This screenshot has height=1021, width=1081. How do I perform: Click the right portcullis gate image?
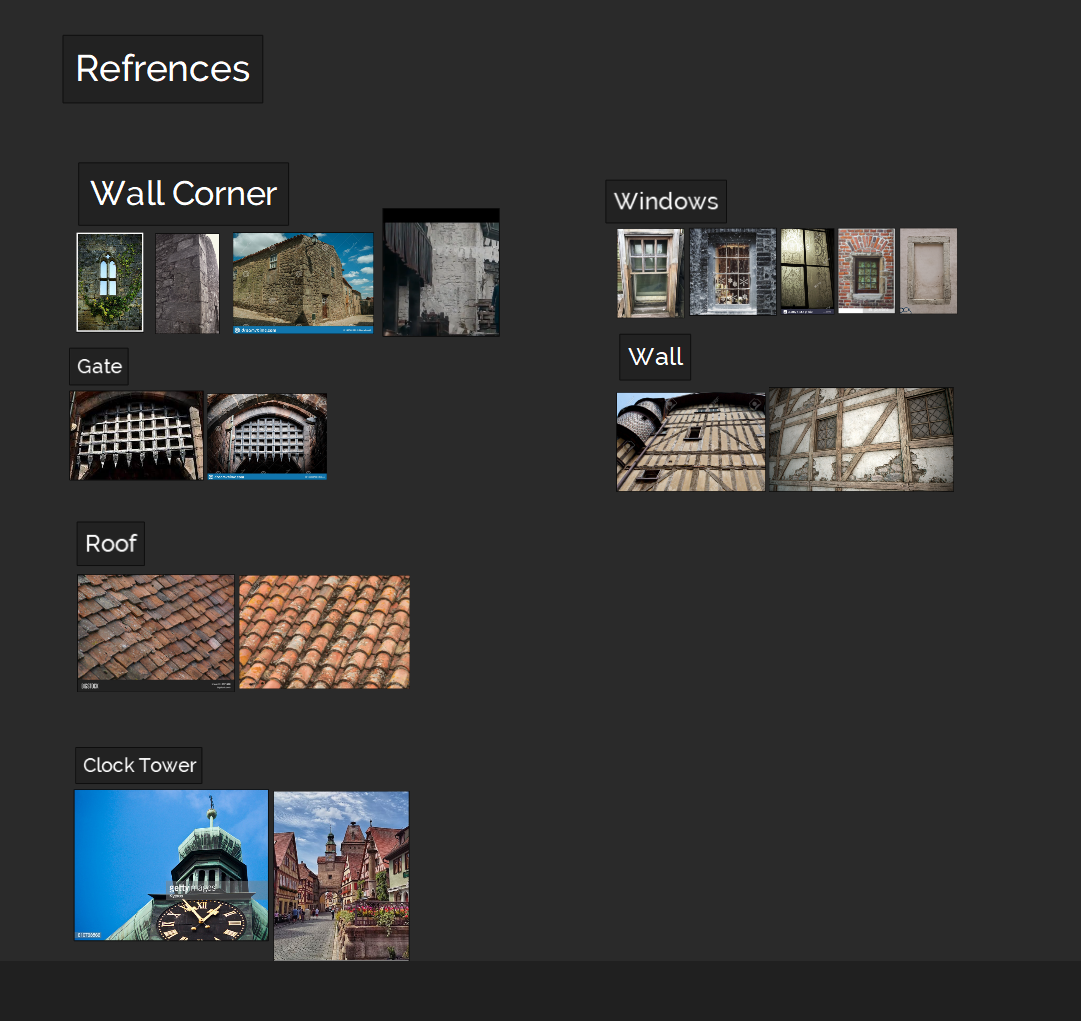(x=267, y=436)
